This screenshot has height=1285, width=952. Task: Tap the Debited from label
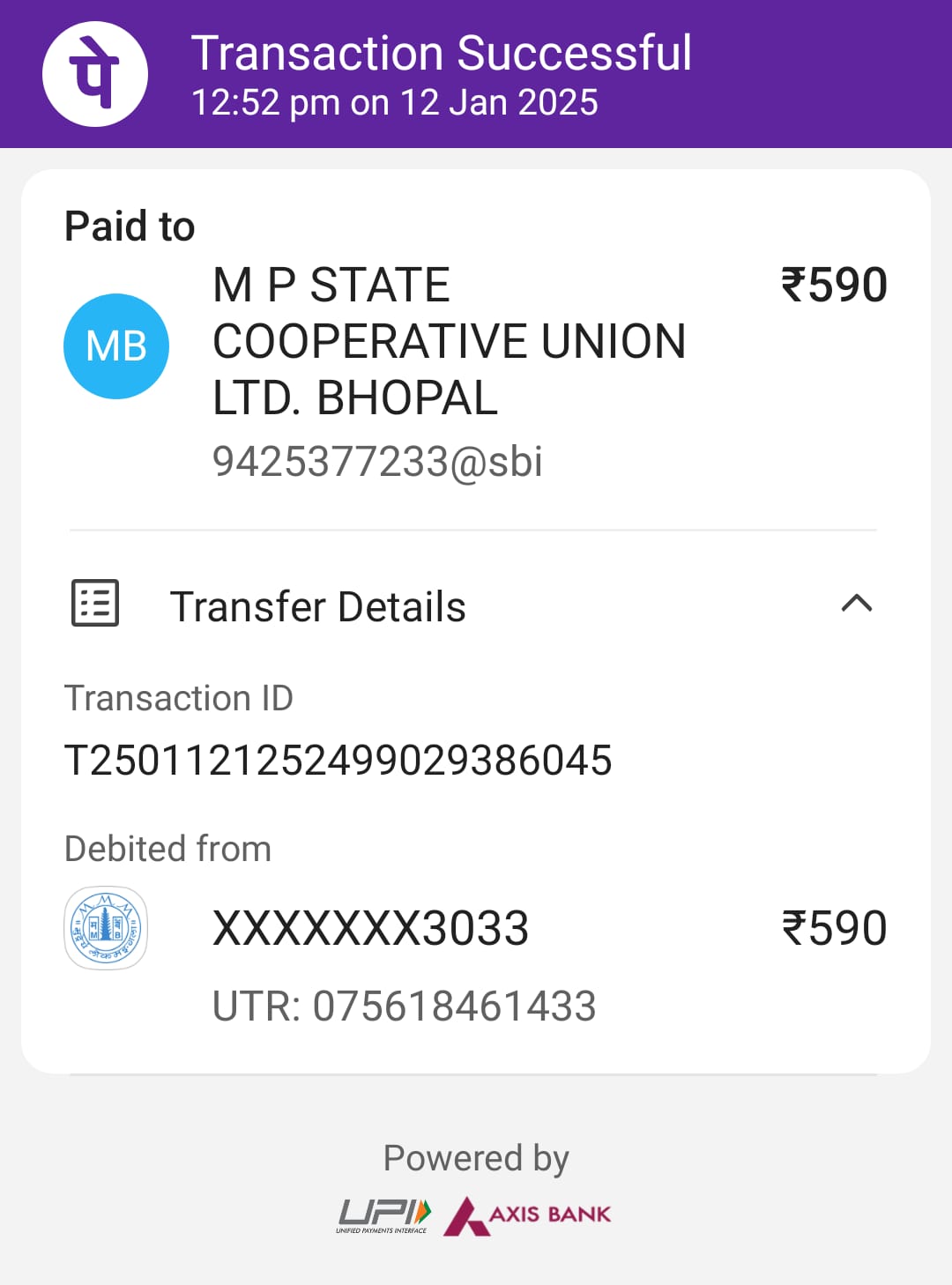pyautogui.click(x=168, y=850)
